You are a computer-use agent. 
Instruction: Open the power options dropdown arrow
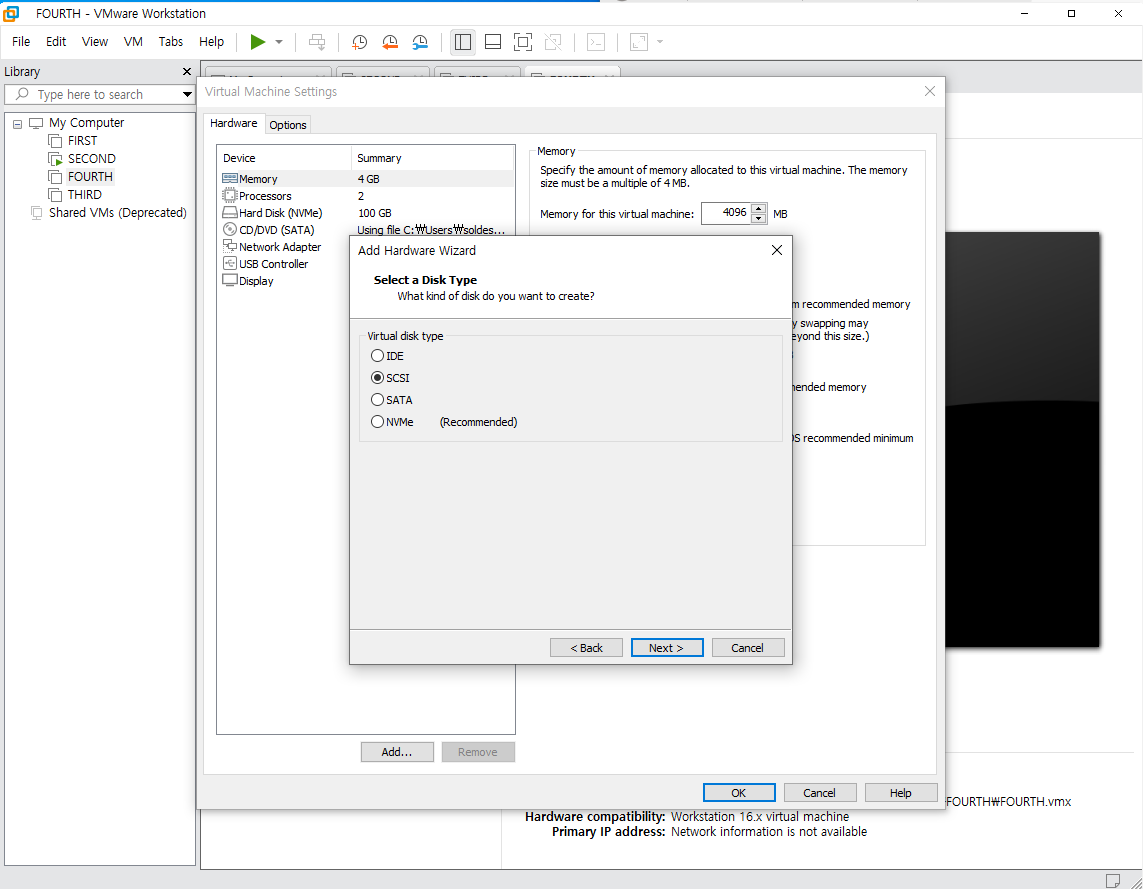pos(278,42)
